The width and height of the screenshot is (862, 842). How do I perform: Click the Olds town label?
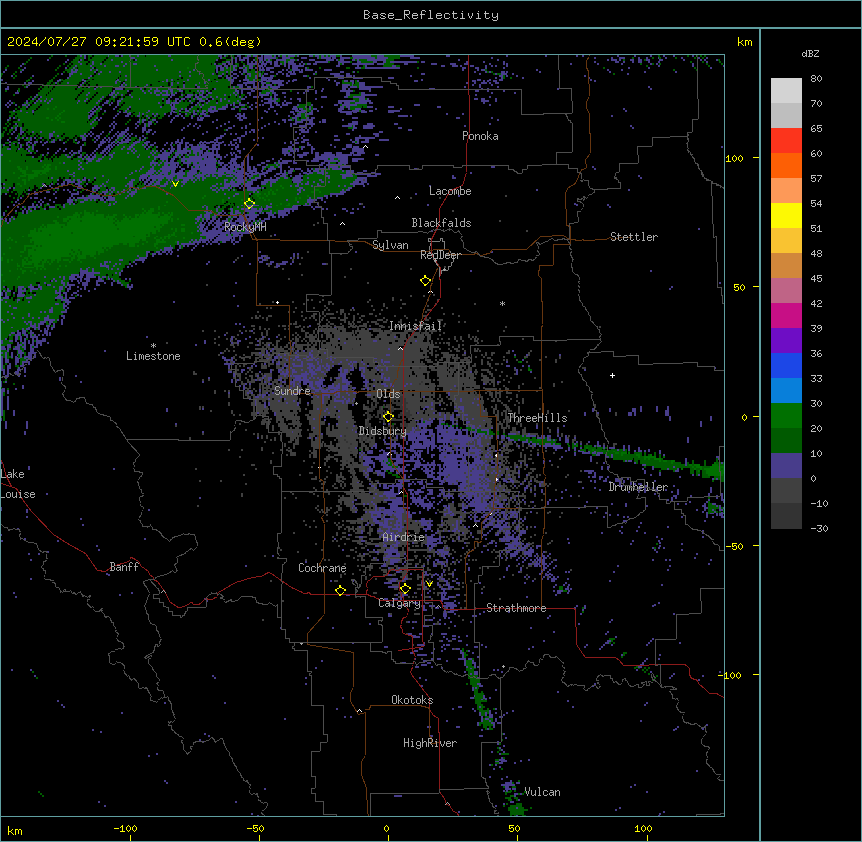pyautogui.click(x=388, y=394)
